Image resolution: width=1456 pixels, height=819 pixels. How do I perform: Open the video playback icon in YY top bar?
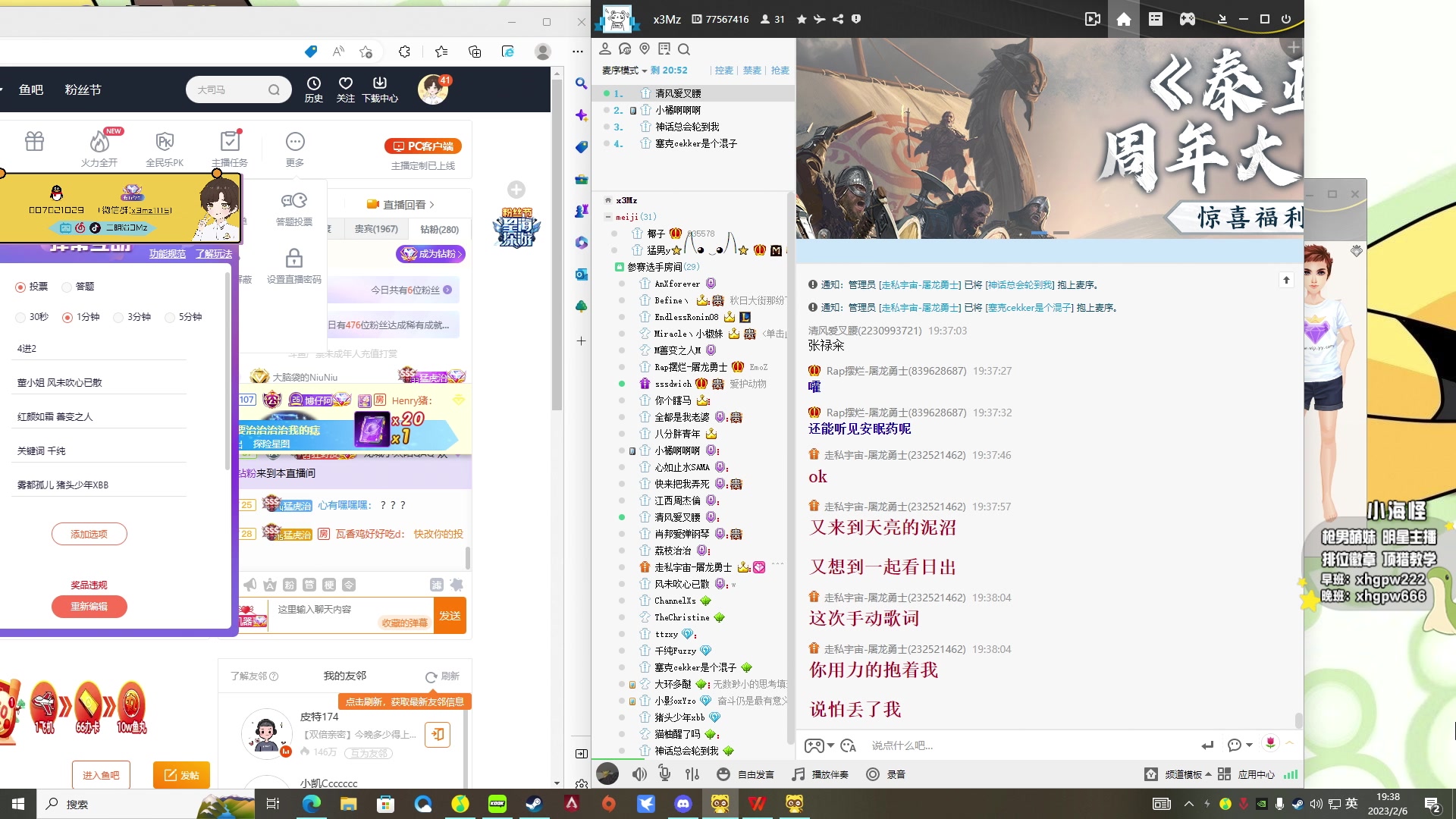(x=1092, y=20)
